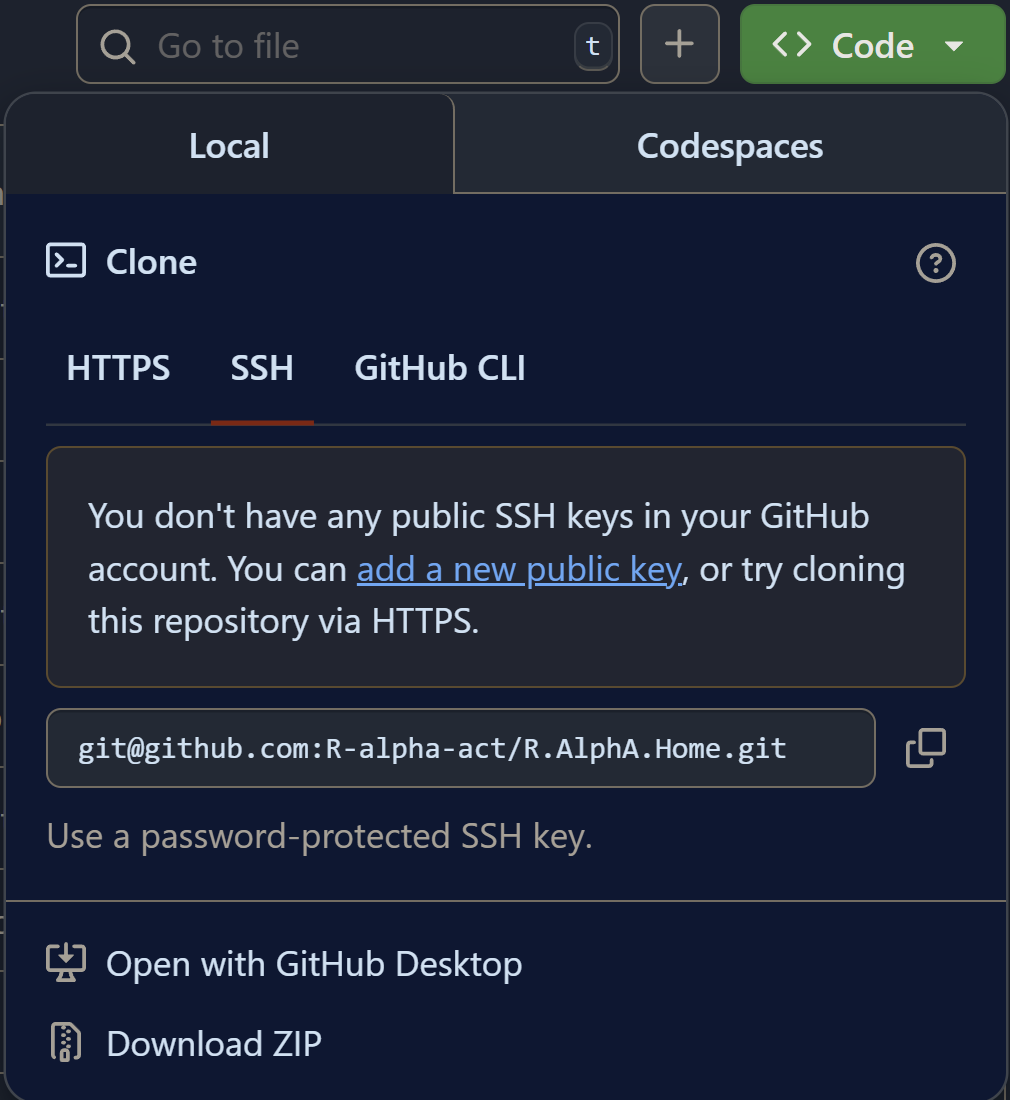Select the GitHub CLI clone option
Screen dimensions: 1010x1100
point(440,368)
